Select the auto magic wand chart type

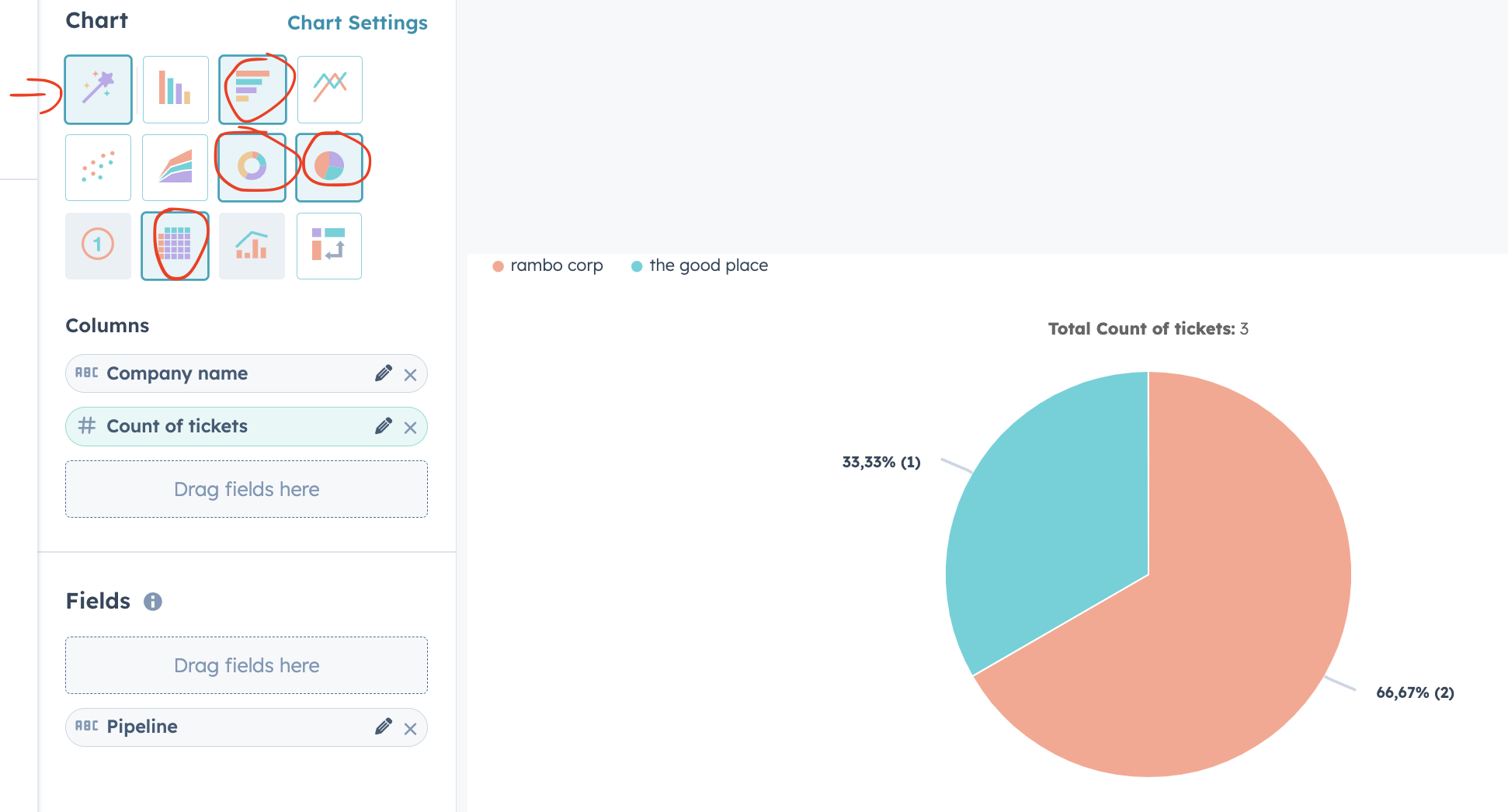(98, 89)
